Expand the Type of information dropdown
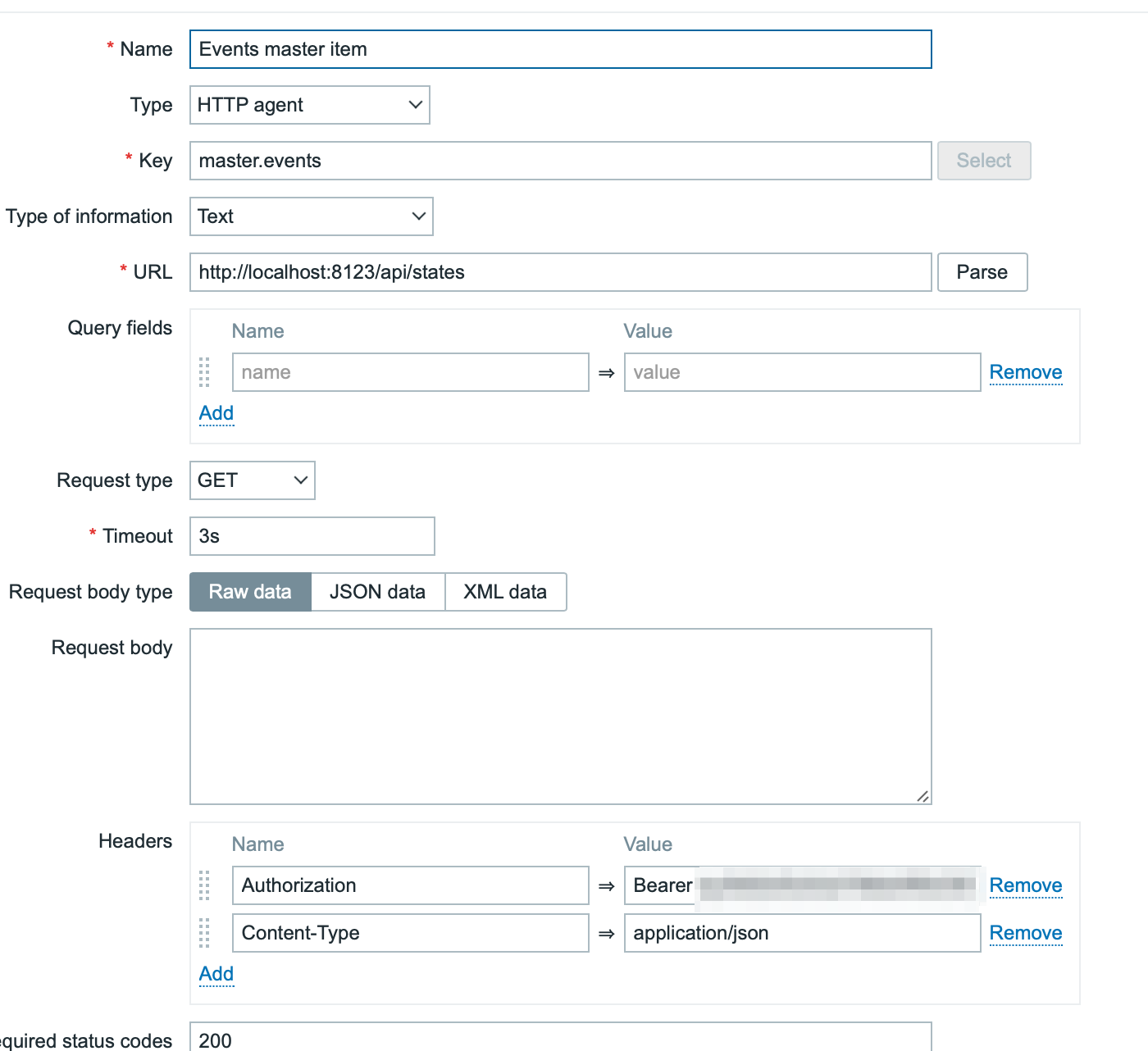The height and width of the screenshot is (1051, 1148). tap(311, 216)
